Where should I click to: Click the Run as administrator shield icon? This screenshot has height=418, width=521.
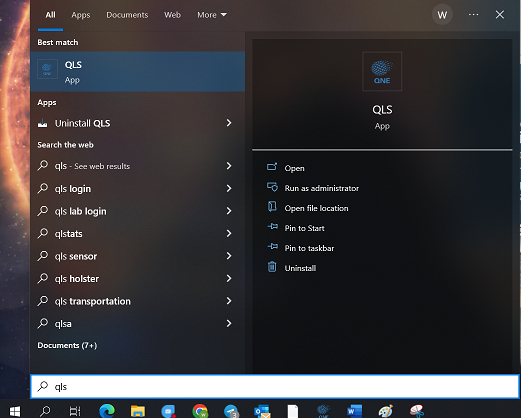[272, 187]
